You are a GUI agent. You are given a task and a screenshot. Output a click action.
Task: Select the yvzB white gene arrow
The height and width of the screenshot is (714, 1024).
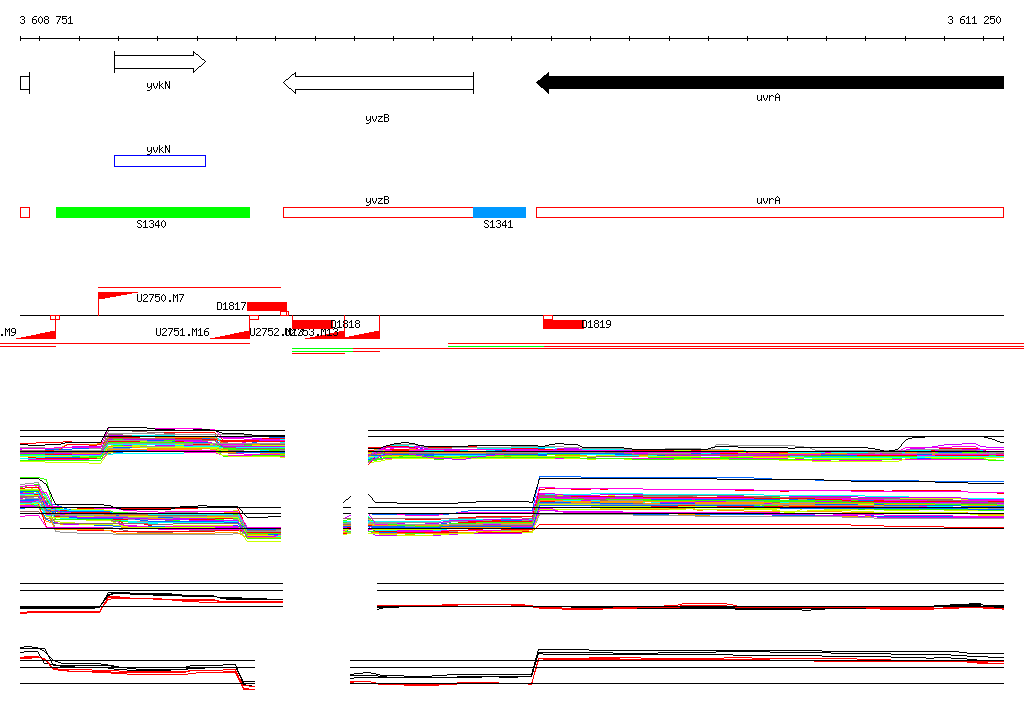(x=378, y=83)
